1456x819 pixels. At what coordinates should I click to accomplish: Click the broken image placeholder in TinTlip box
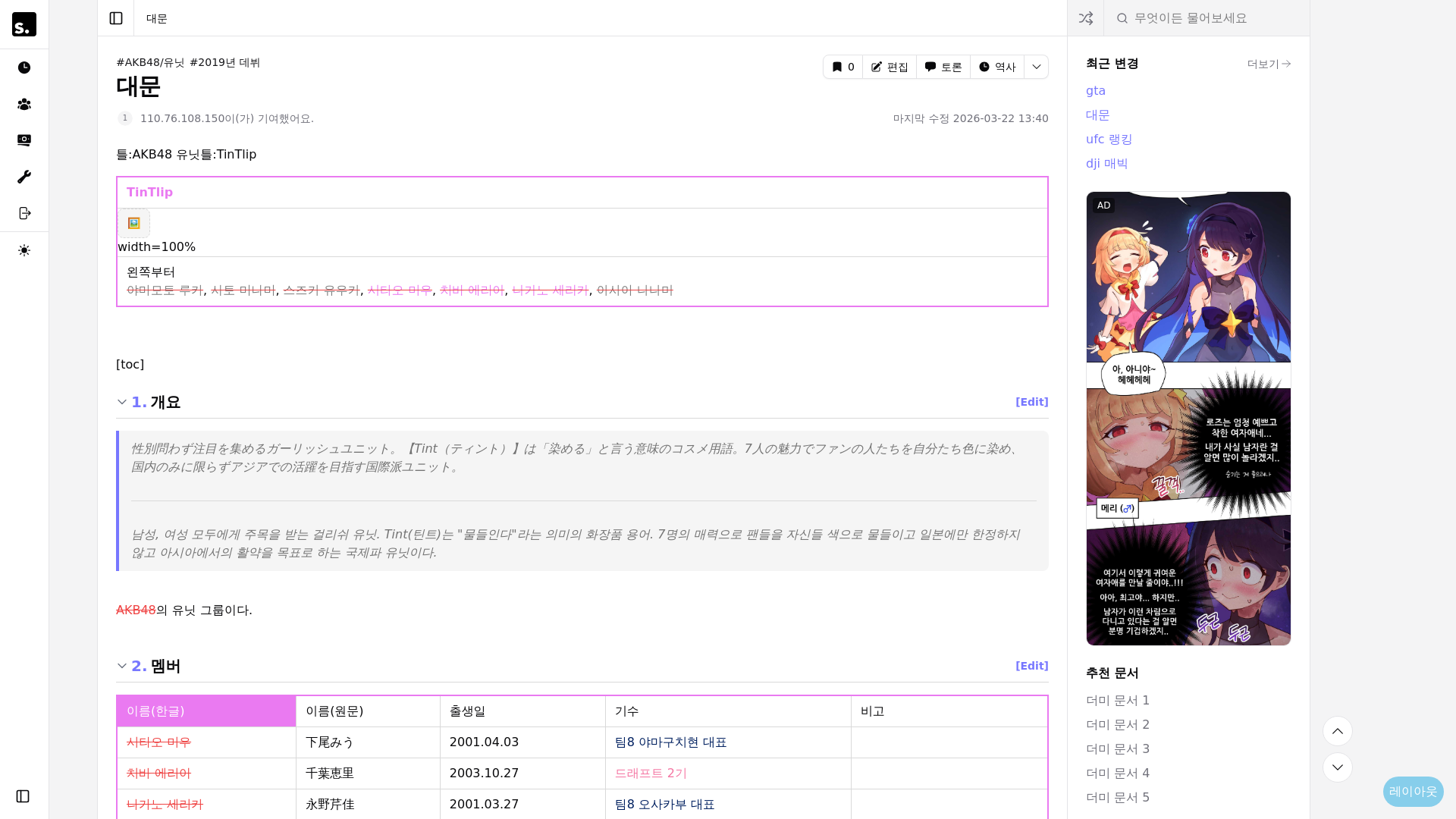coord(134,223)
